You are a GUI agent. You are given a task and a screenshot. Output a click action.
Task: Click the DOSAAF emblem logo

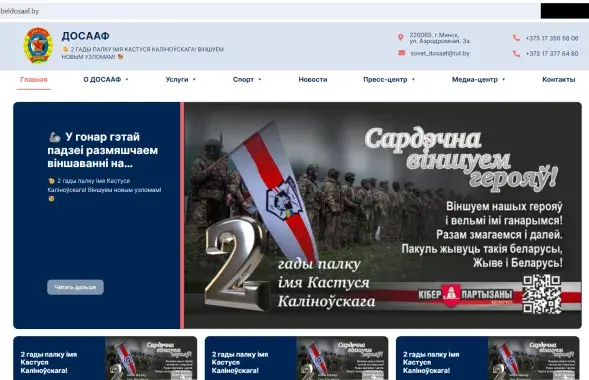coord(38,46)
